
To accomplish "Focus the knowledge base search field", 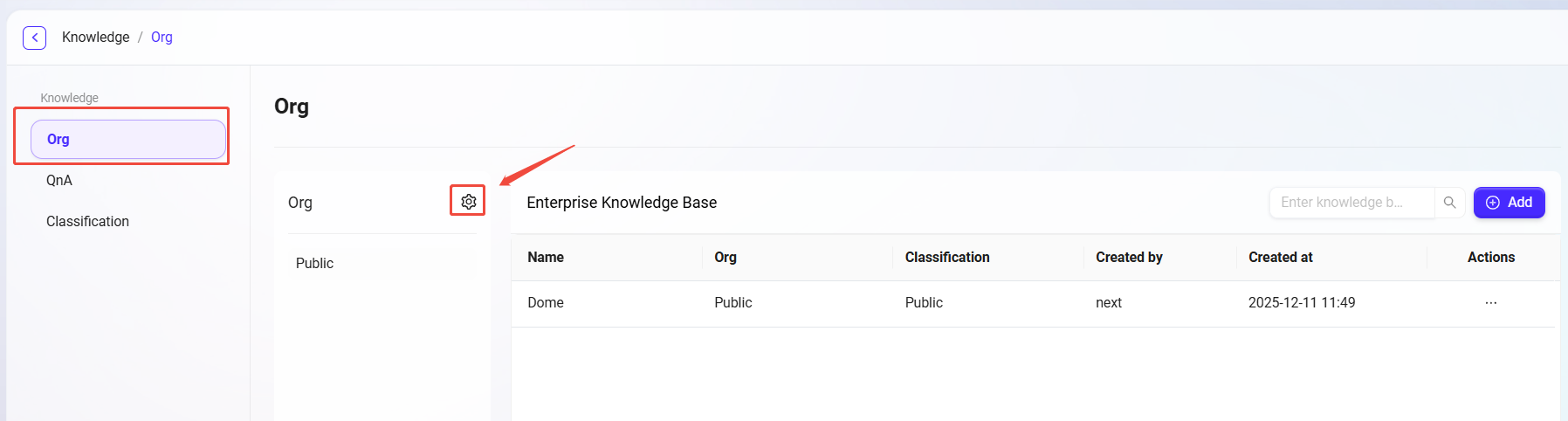I will (x=1350, y=203).
